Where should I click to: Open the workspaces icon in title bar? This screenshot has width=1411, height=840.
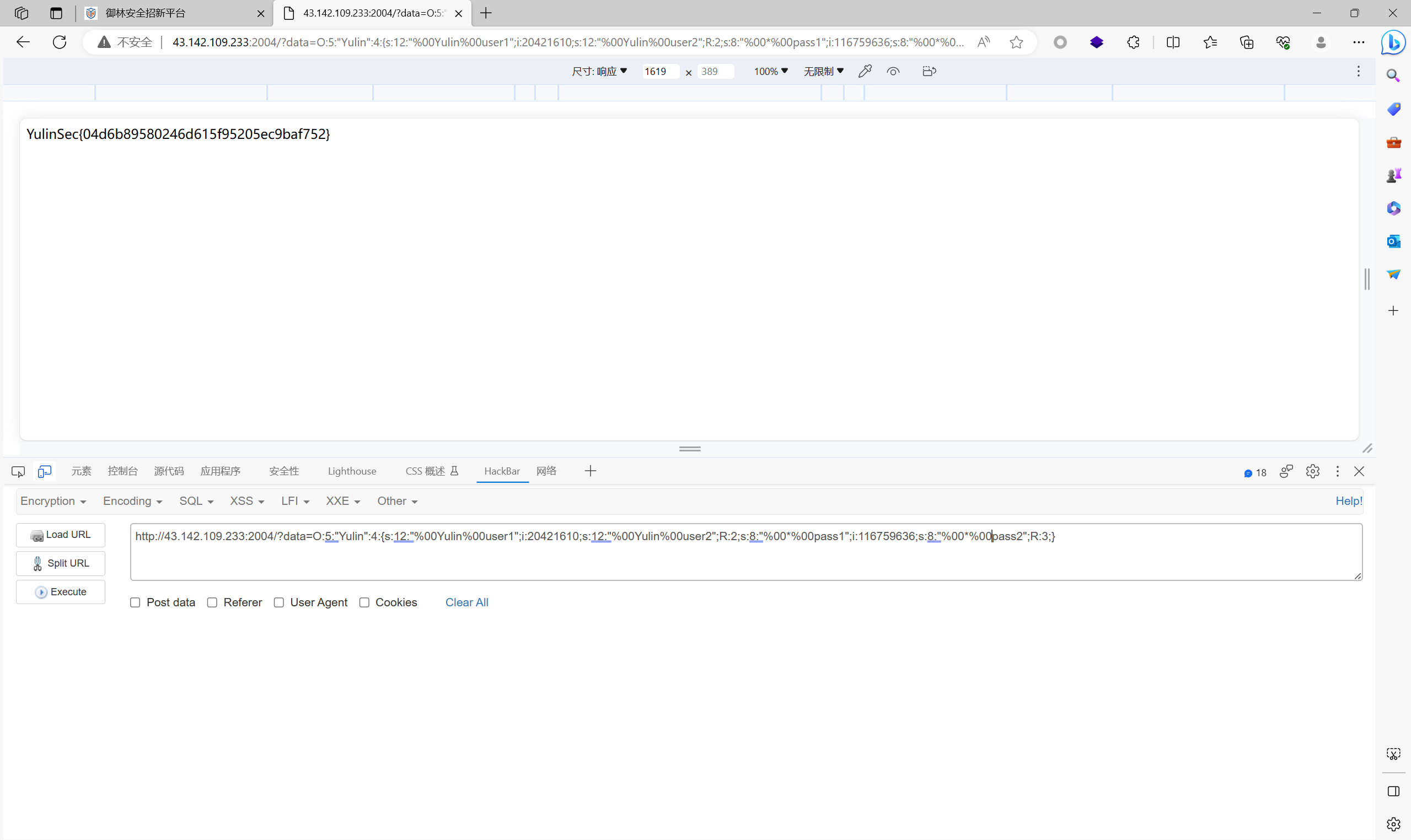(22, 13)
